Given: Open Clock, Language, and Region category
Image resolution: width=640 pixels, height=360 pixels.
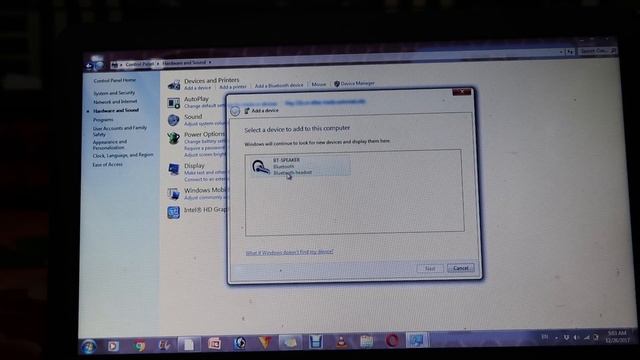Looking at the screenshot, I should pos(123,156).
